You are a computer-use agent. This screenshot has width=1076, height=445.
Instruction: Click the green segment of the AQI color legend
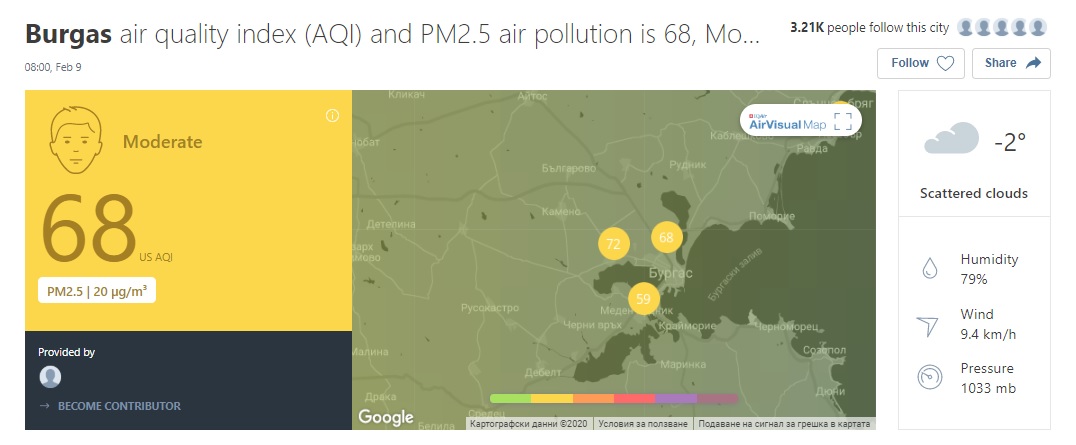511,398
